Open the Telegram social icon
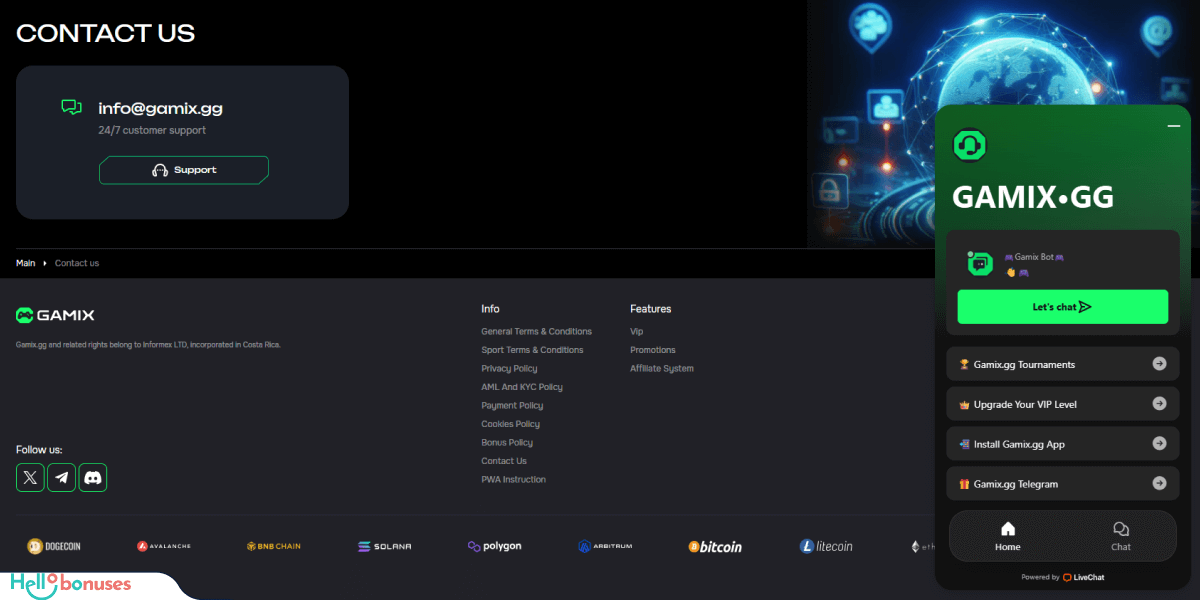This screenshot has height=600, width=1200. coord(61,478)
